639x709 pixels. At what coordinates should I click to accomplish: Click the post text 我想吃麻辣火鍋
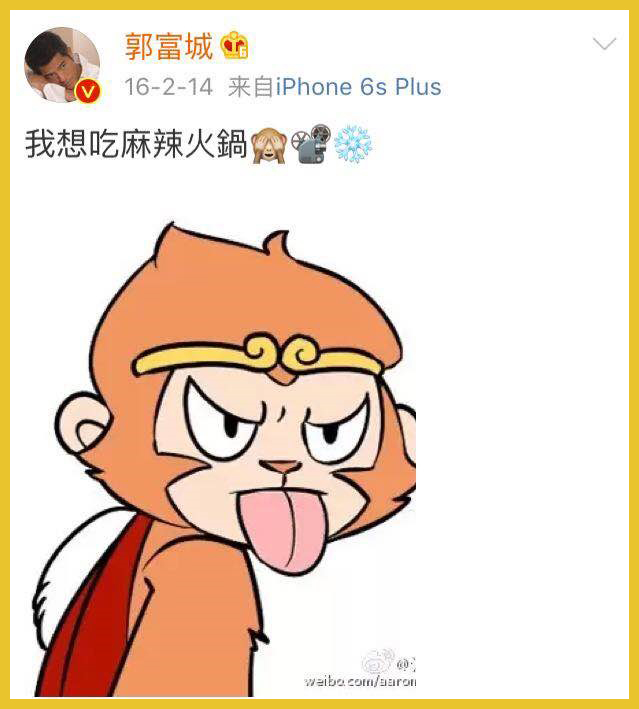pyautogui.click(x=136, y=144)
